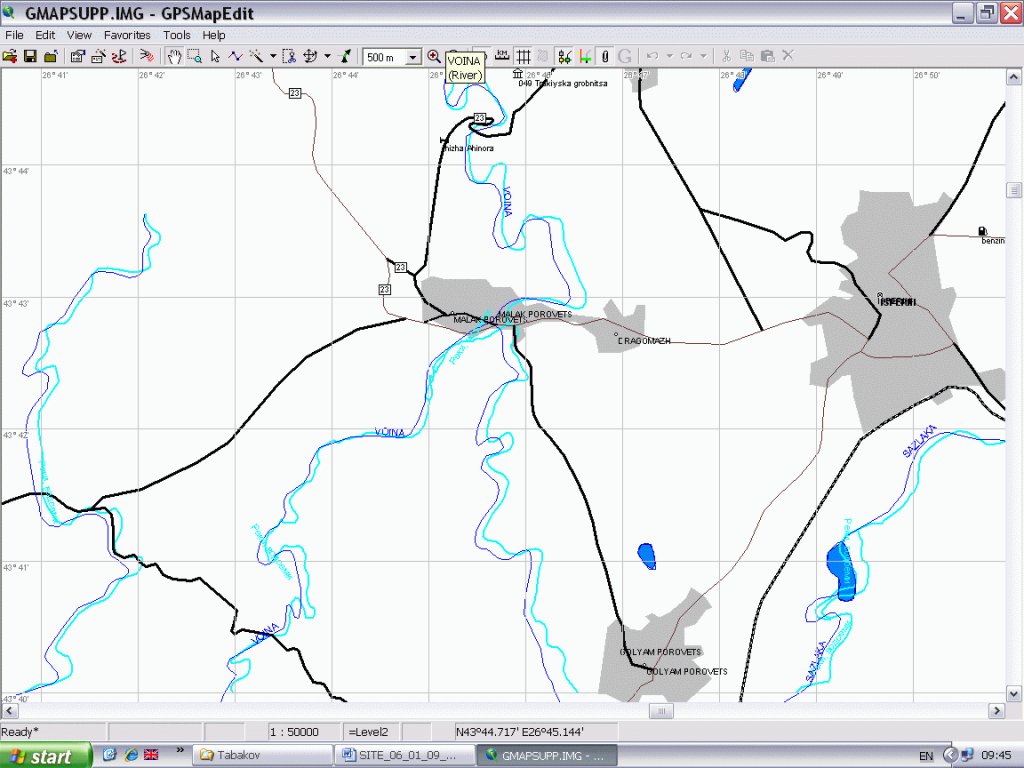Viewport: 1024px width, 768px height.
Task: Expand the transform tool dropdown arrow
Action: click(327, 57)
